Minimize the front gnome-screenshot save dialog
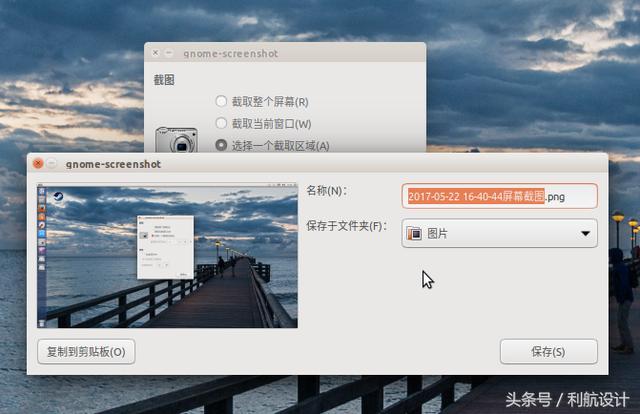The image size is (640, 414). coord(52,163)
